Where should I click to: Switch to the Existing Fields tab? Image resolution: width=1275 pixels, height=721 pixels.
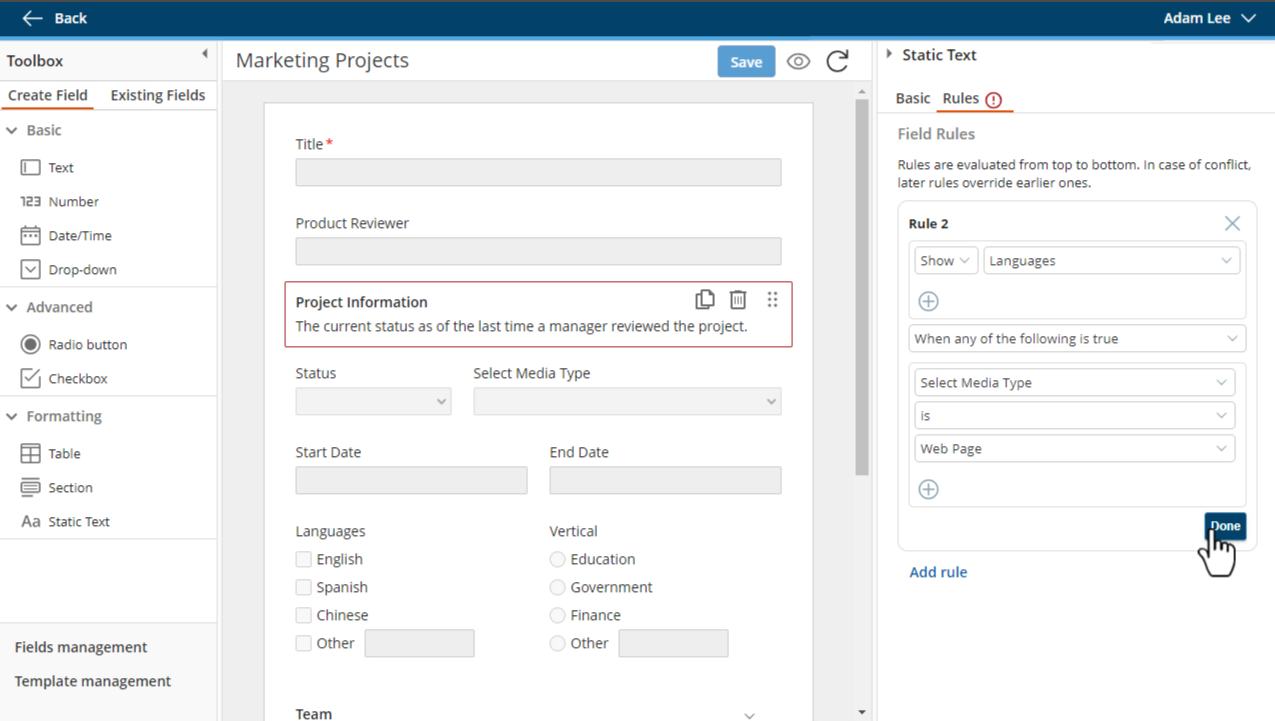(158, 95)
